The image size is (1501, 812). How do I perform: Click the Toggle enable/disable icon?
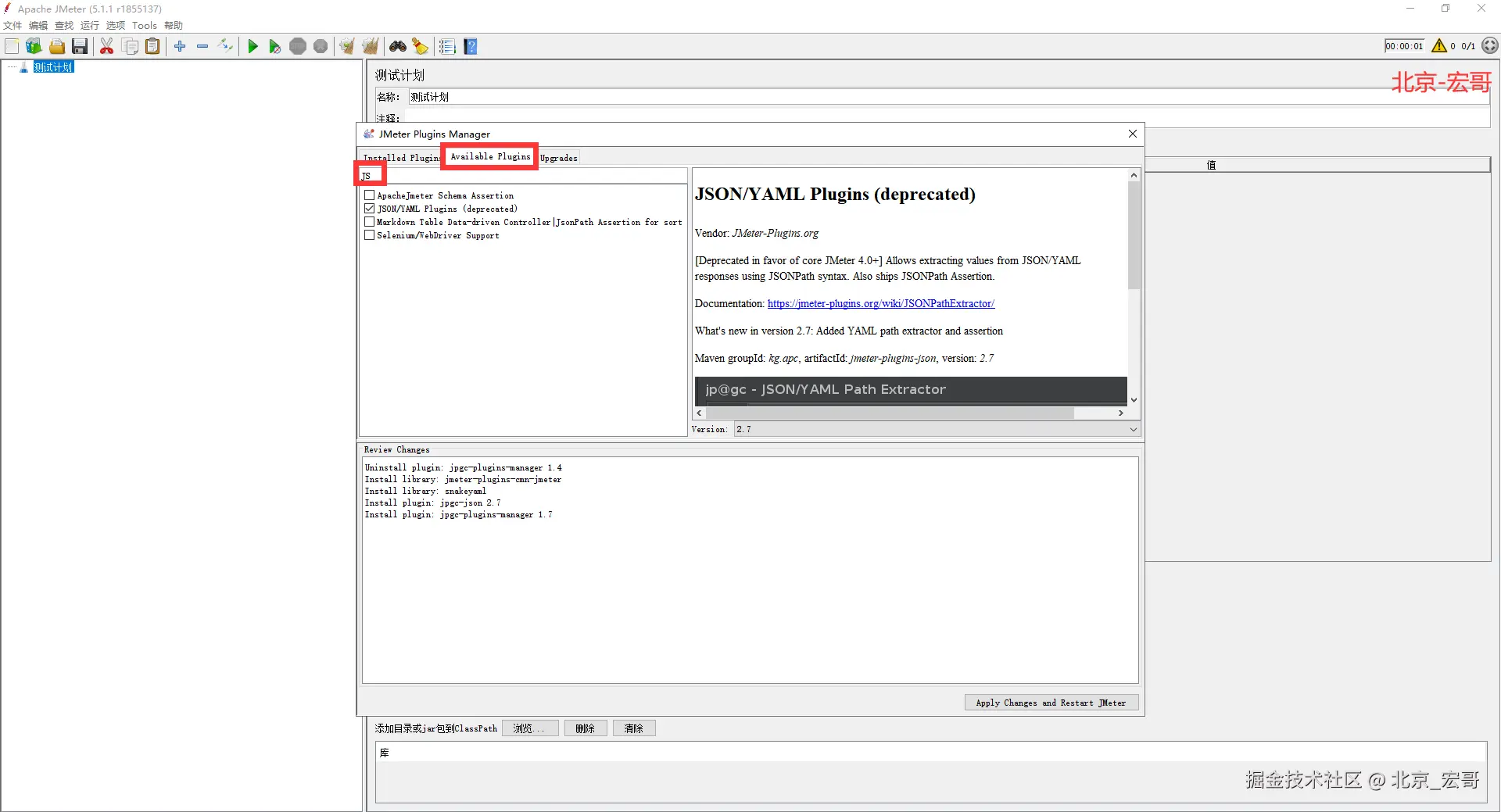(x=225, y=47)
